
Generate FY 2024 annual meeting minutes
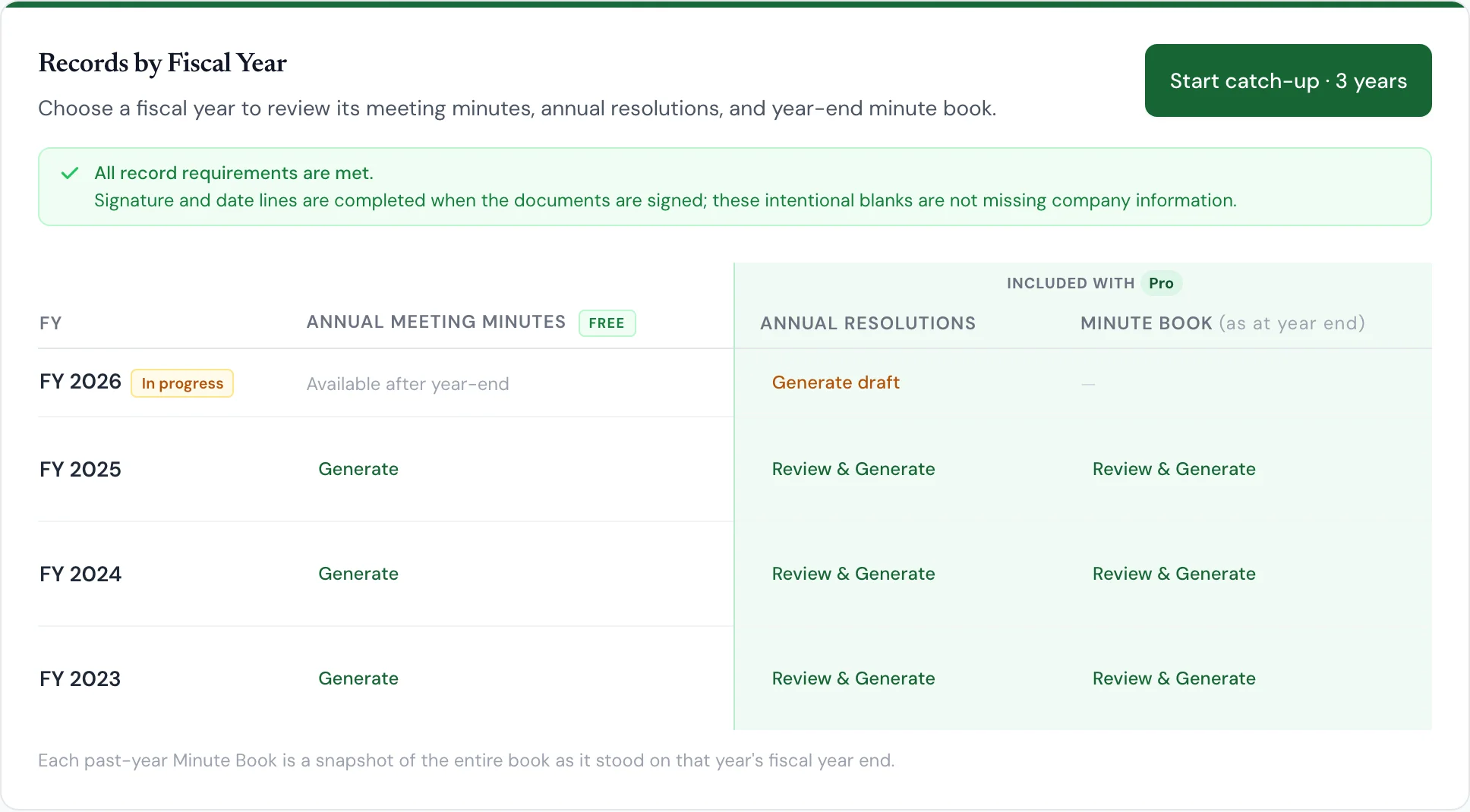[358, 574]
